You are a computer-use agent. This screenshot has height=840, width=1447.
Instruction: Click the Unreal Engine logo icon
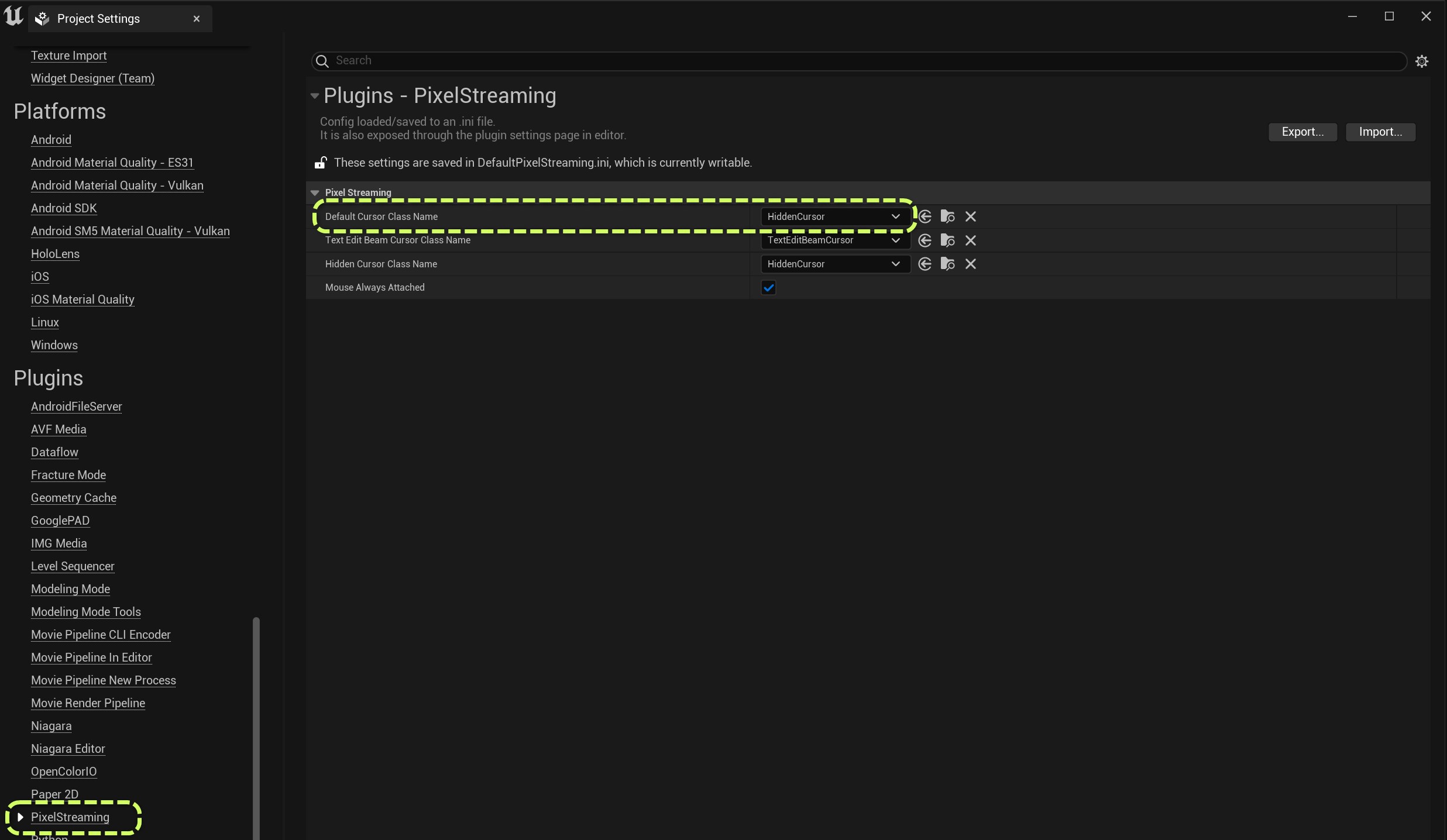13,16
